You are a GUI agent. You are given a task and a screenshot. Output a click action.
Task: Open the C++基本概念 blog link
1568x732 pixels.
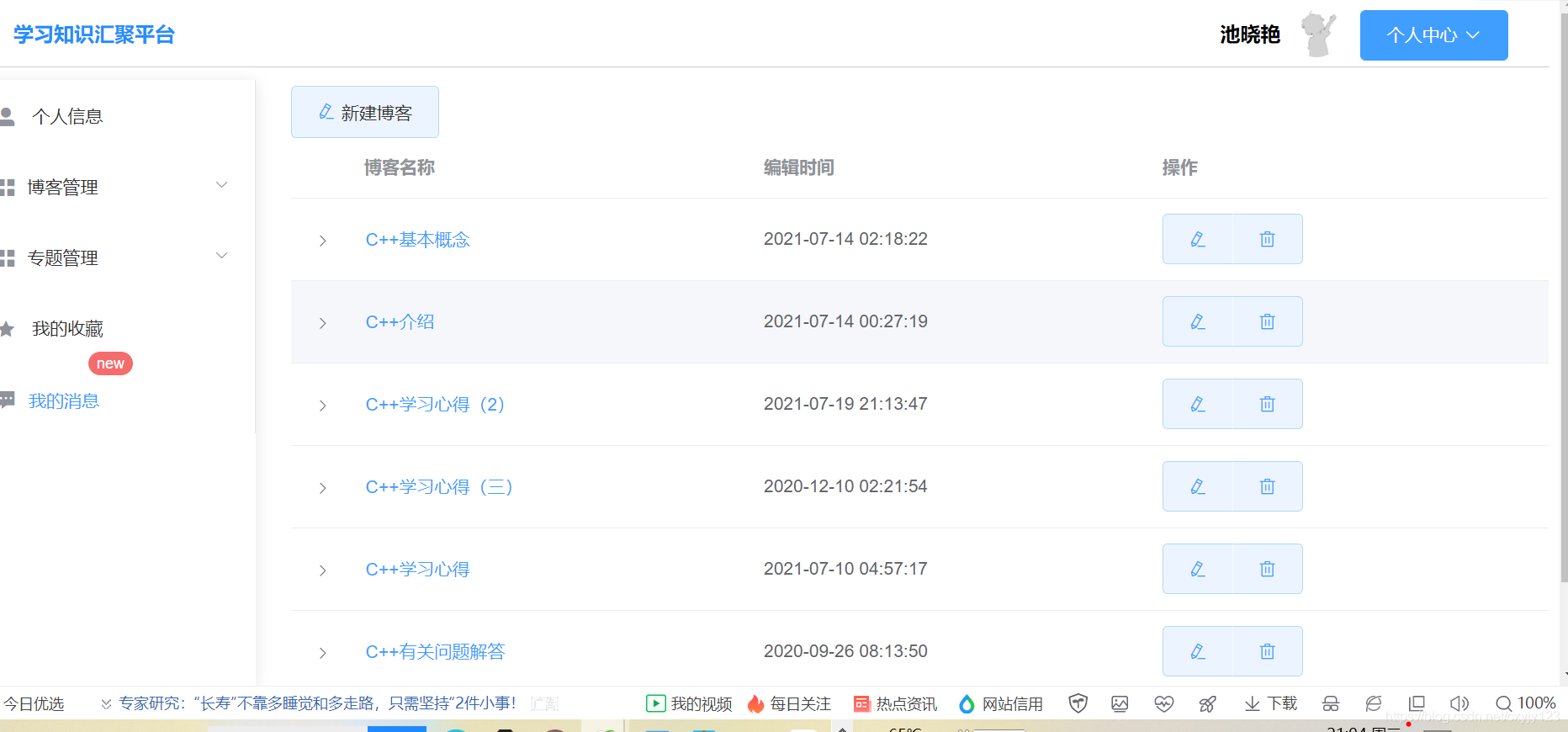click(x=417, y=240)
